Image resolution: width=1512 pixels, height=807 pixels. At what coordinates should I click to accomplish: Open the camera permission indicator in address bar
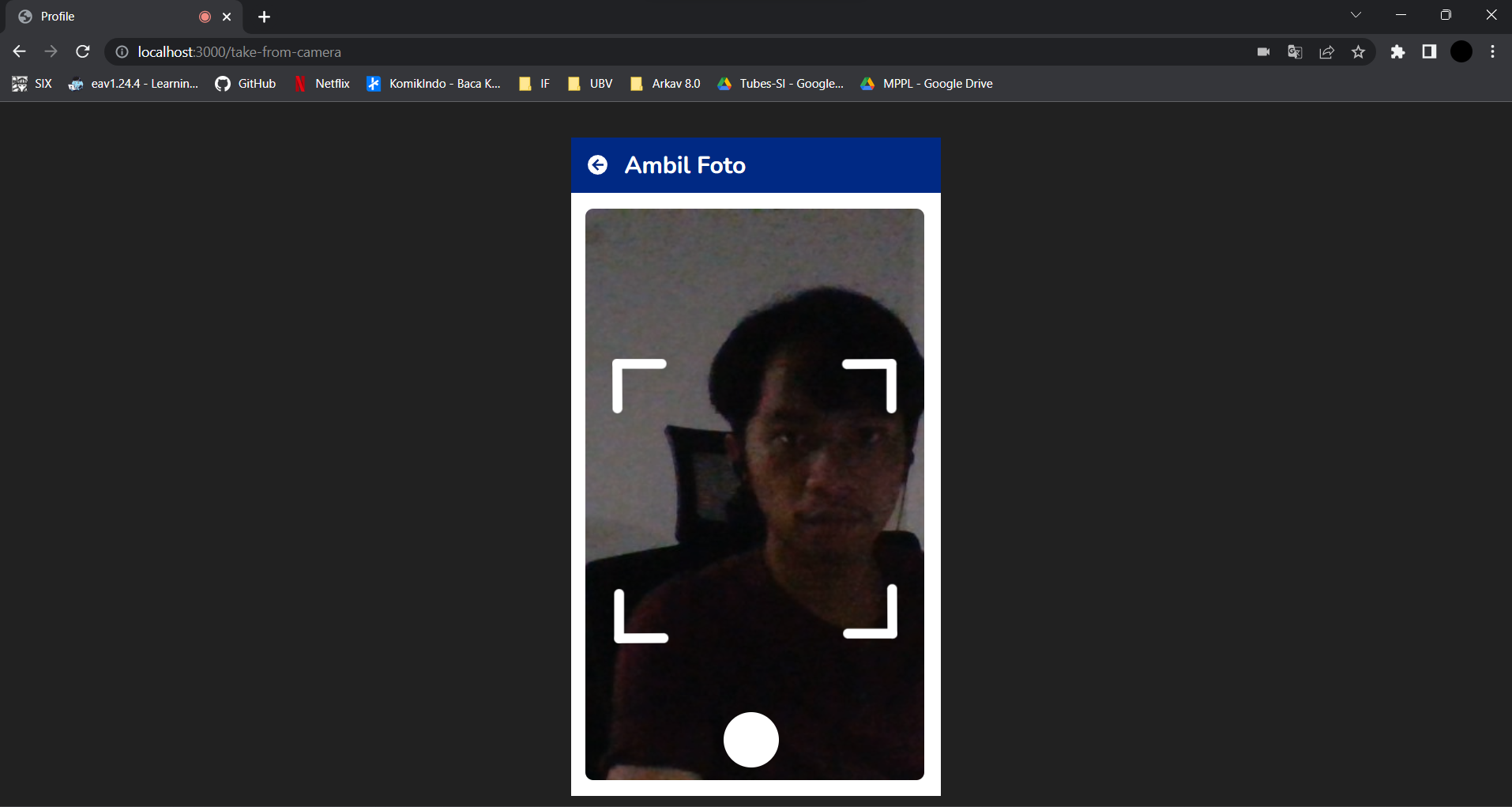pos(1263,51)
